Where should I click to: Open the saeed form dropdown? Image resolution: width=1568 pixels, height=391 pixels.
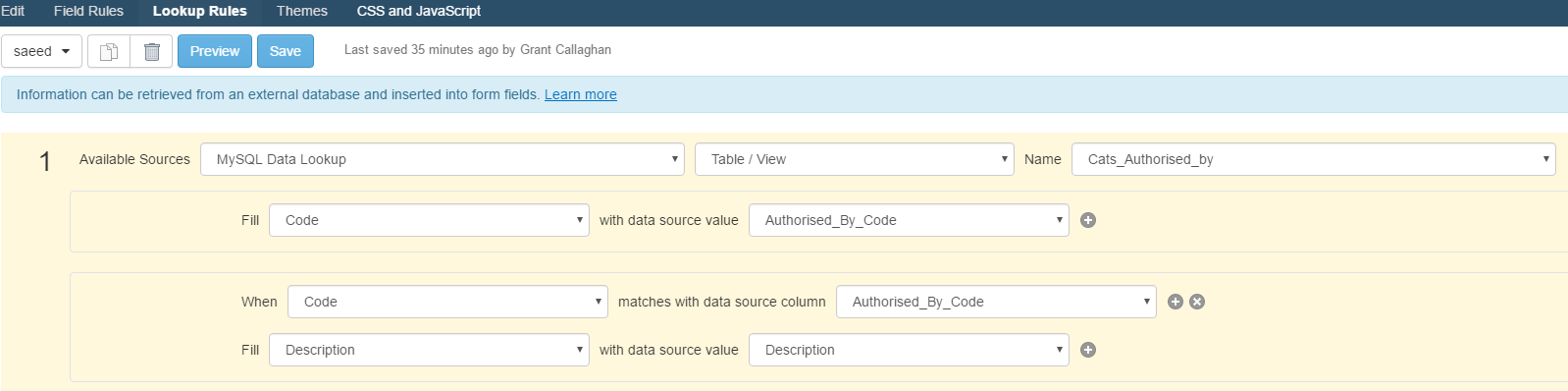pyautogui.click(x=41, y=51)
